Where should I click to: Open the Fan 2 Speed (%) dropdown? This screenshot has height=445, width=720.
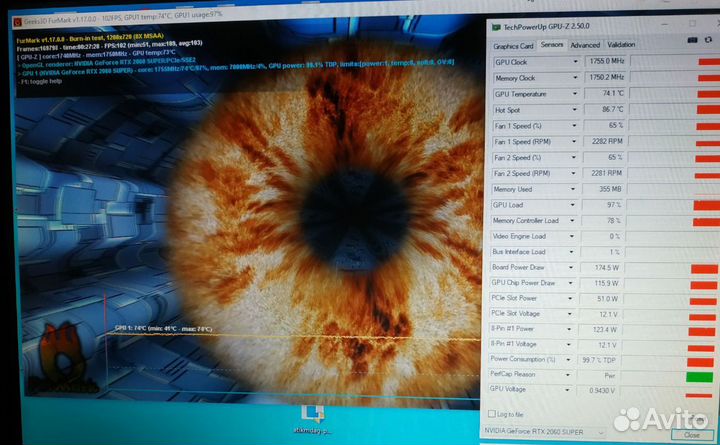[x=574, y=157]
